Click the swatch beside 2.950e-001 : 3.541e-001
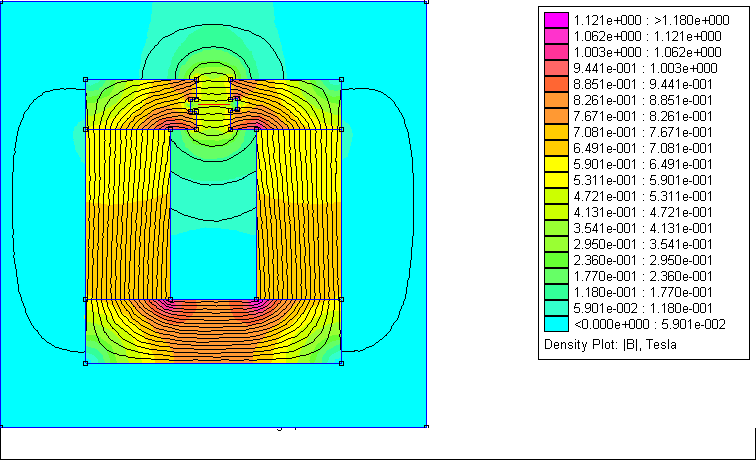The width and height of the screenshot is (756, 460). click(x=556, y=244)
